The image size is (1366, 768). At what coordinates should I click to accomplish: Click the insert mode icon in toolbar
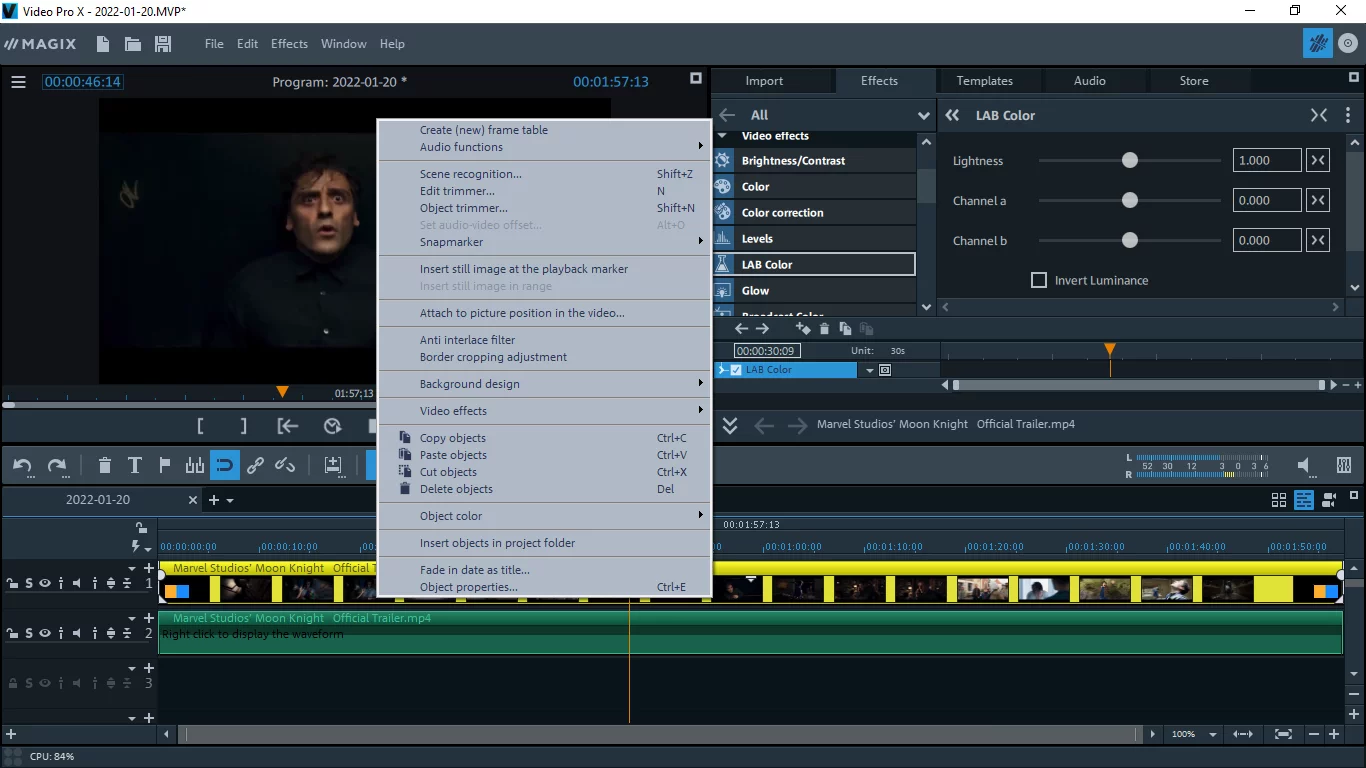333,465
